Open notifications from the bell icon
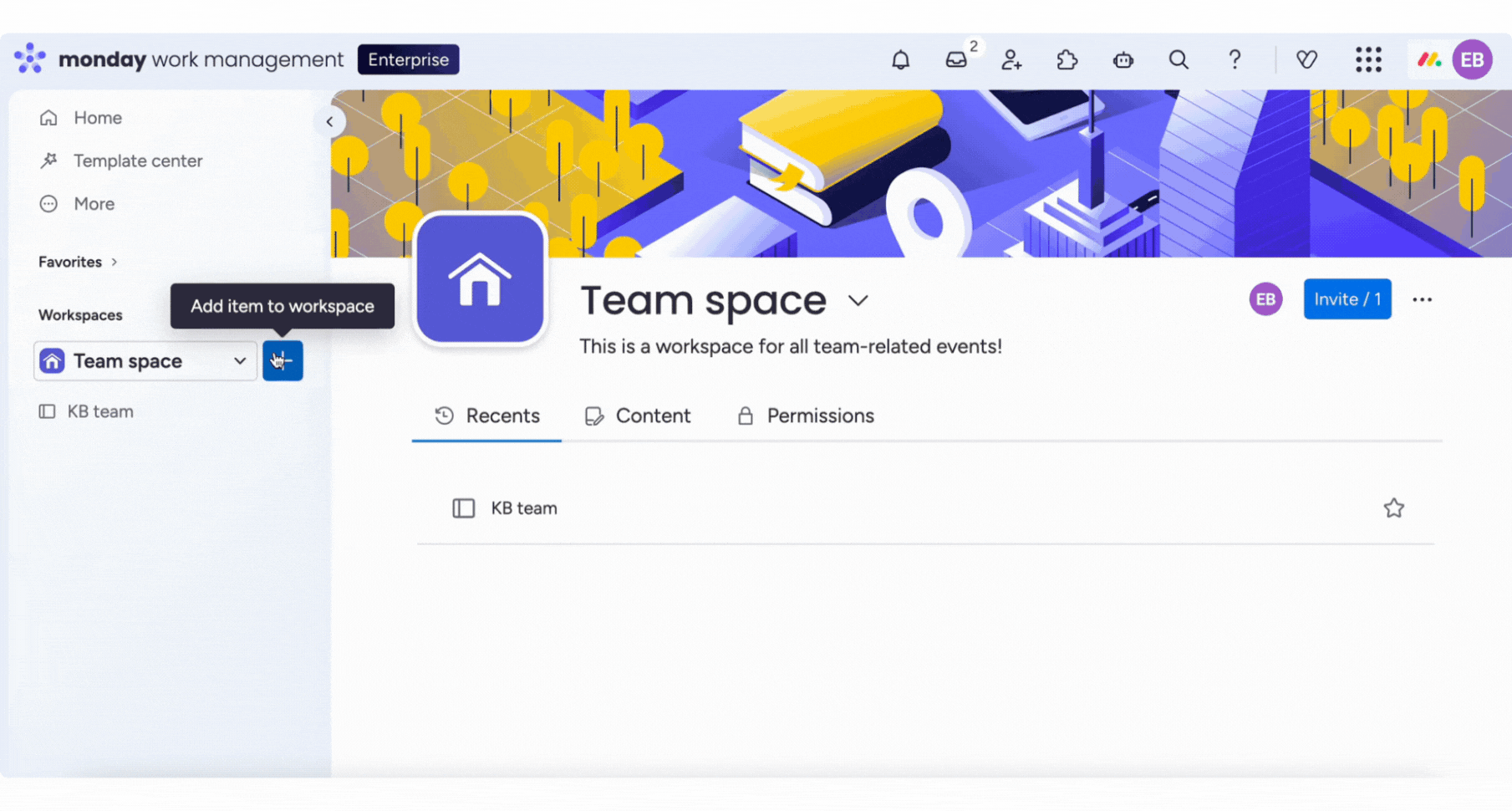Viewport: 1512px width, 811px height. pos(900,59)
